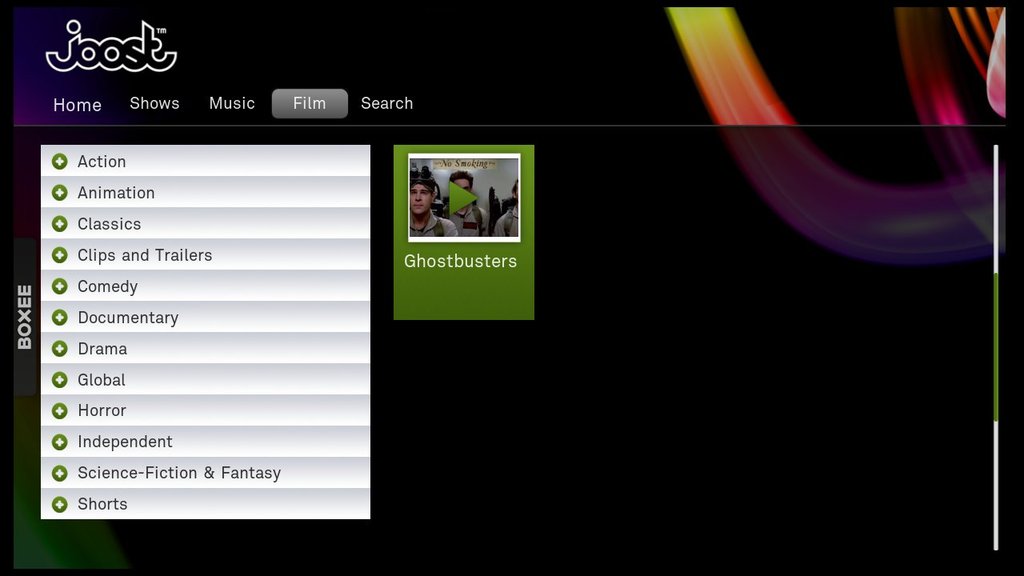Switch to the Shows tab
This screenshot has height=576, width=1024.
(x=154, y=103)
